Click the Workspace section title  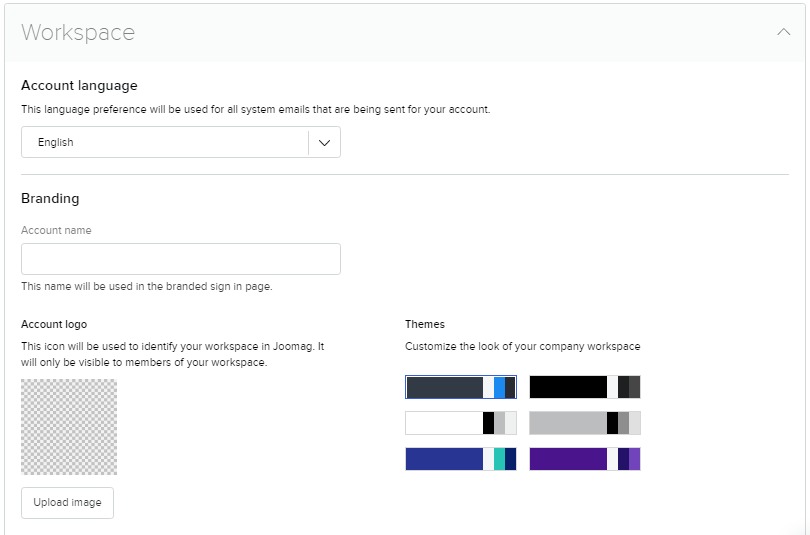tap(78, 32)
